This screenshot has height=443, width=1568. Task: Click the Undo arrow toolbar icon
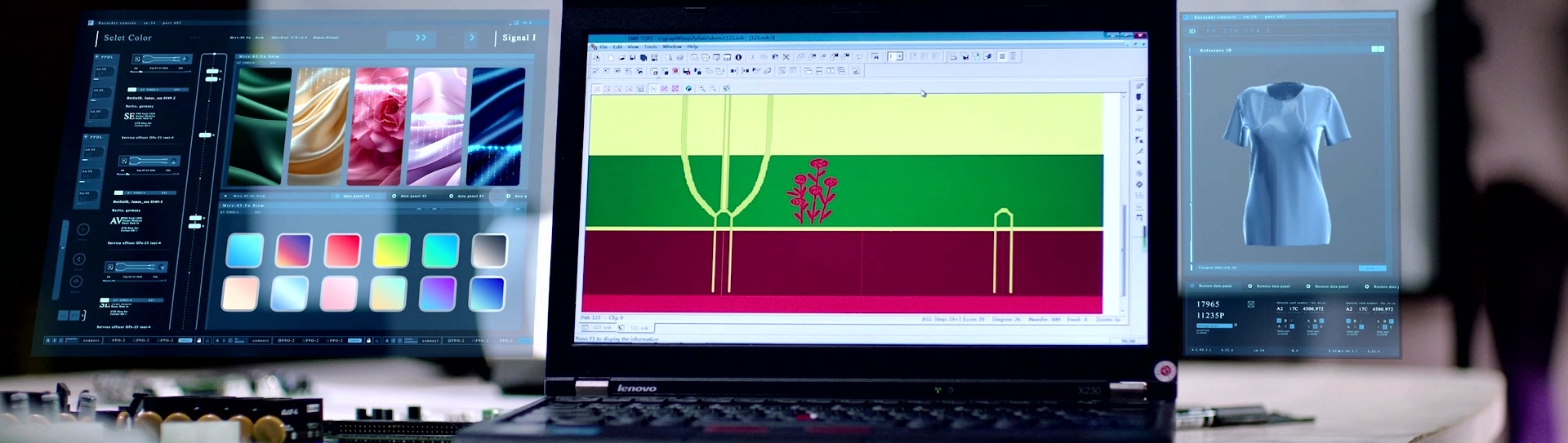pyautogui.click(x=859, y=57)
